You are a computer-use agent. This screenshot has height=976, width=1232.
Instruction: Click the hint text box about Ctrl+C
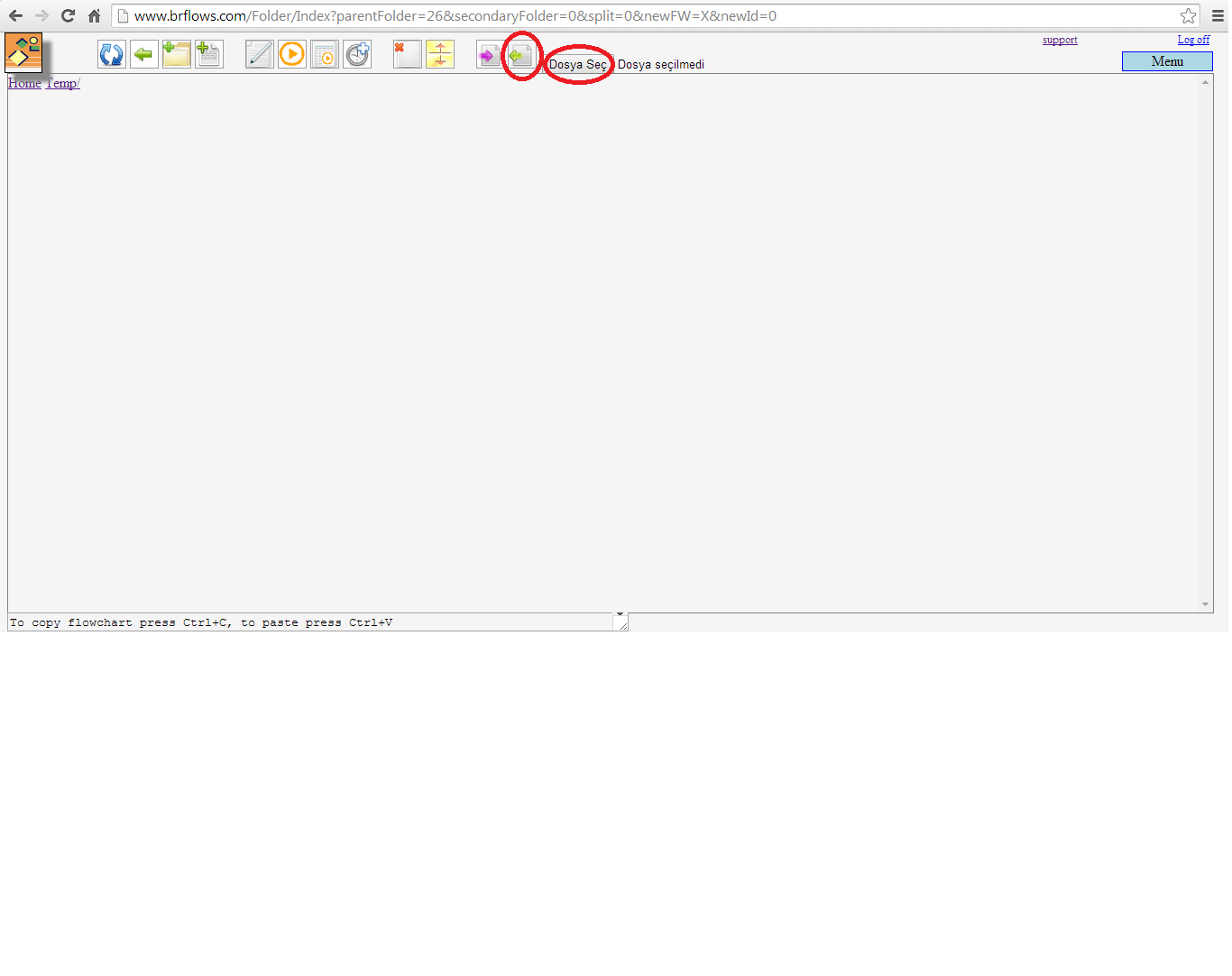317,622
